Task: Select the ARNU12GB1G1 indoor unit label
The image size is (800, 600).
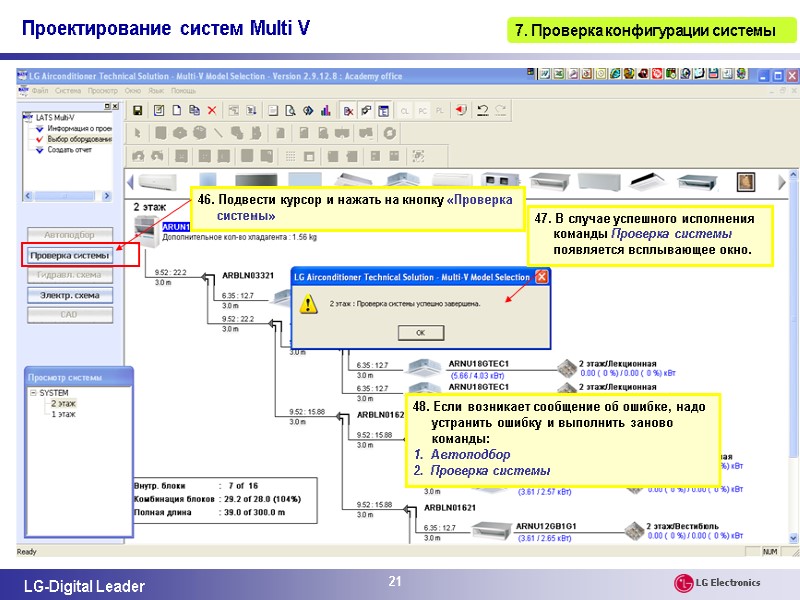Action: point(545,526)
